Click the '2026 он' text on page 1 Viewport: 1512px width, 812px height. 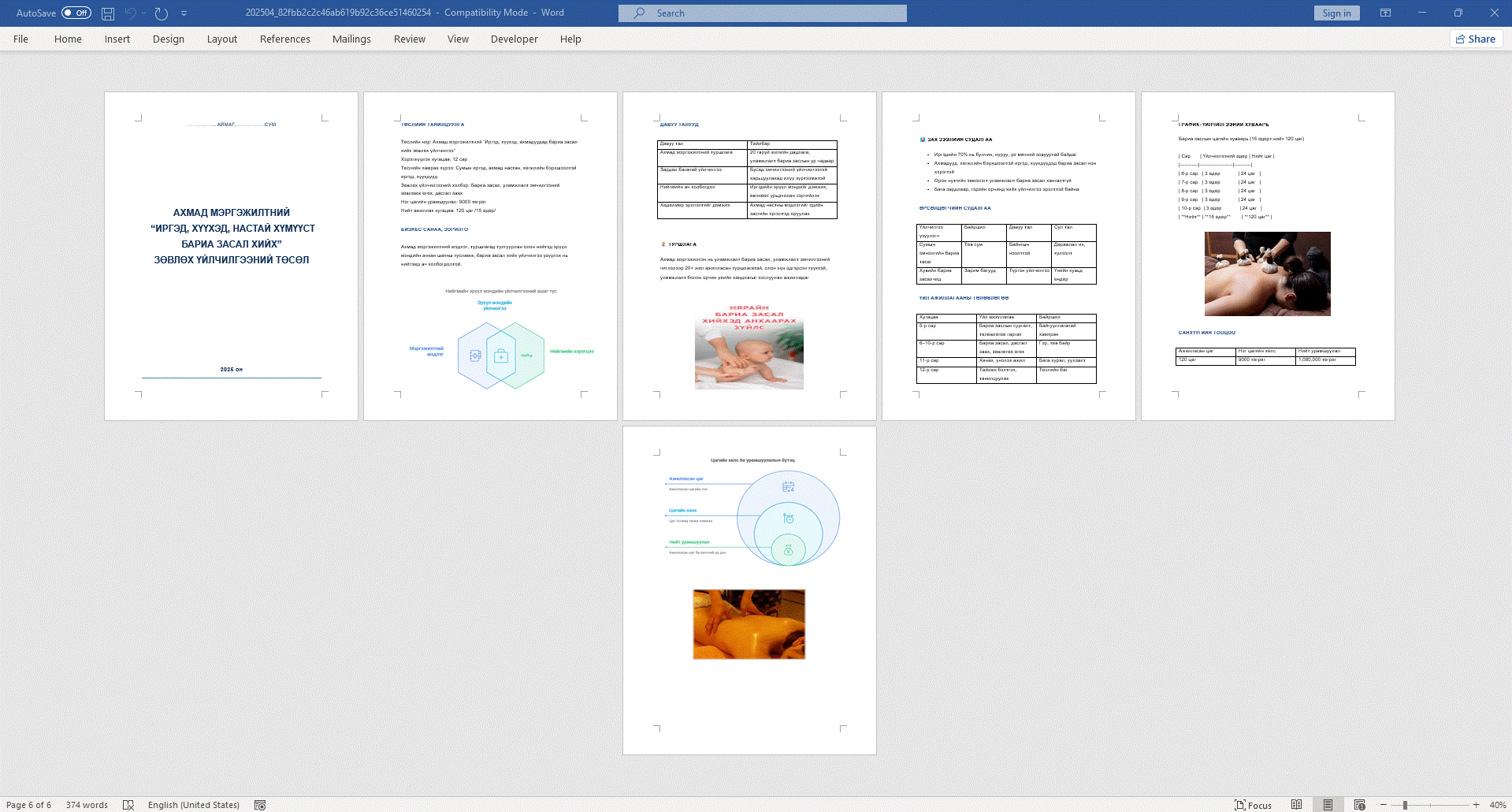tap(232, 369)
